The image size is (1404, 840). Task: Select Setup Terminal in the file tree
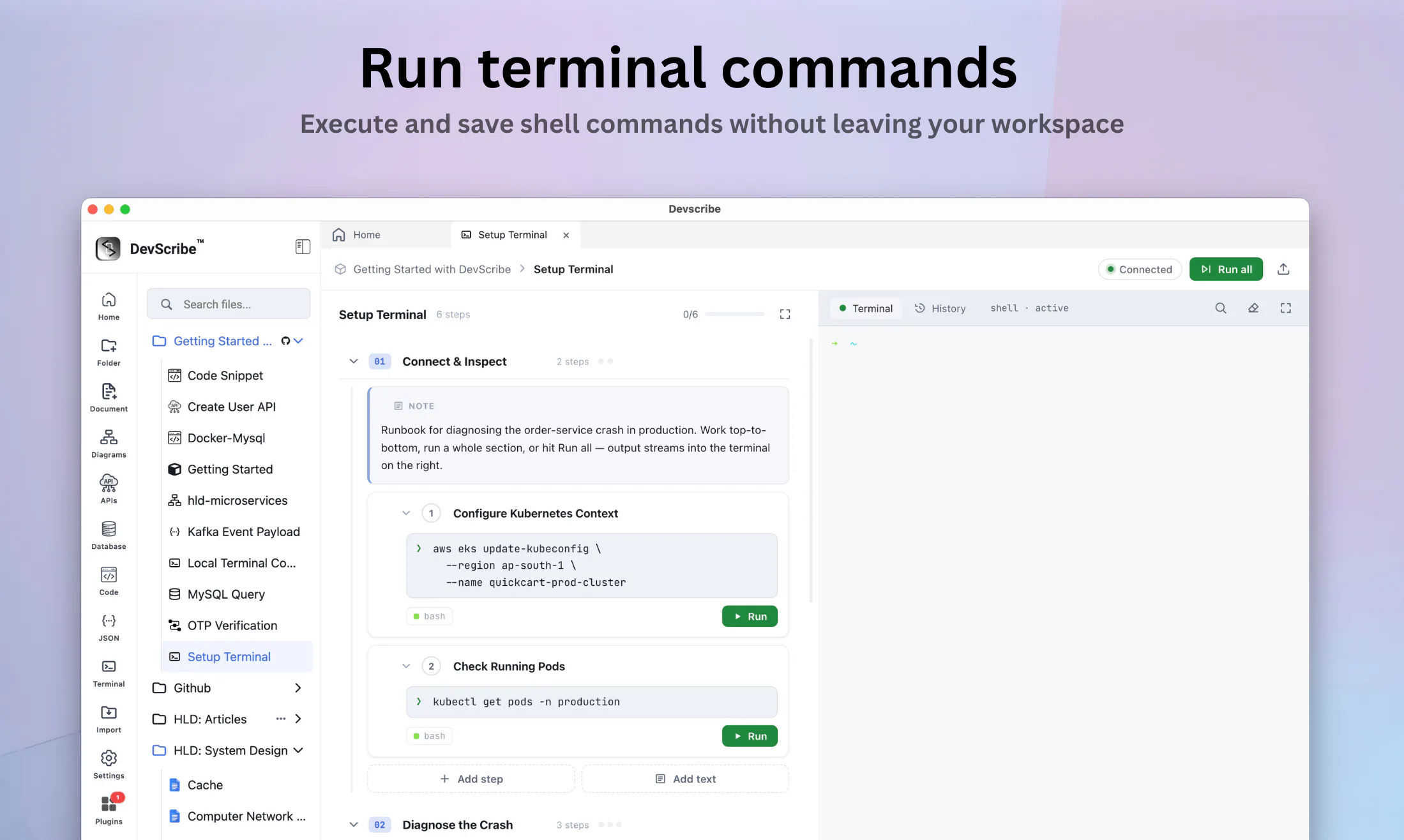click(237, 657)
